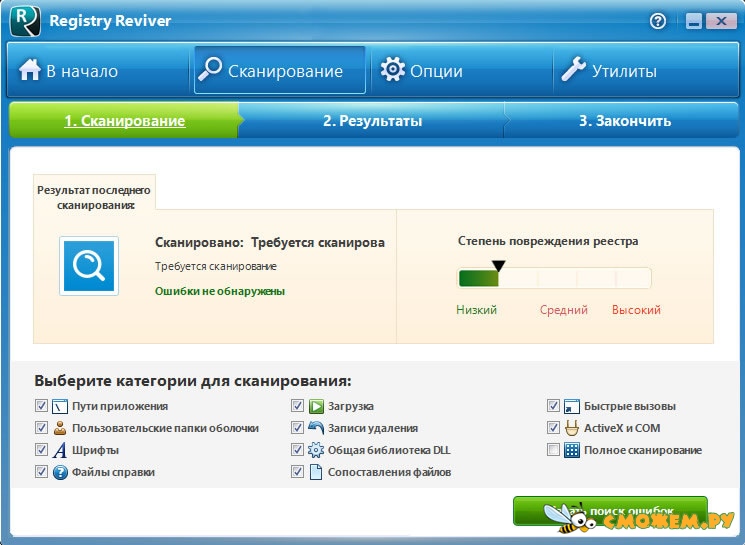Click the Registry Reviver logo icon
This screenshot has width=745, height=545.
[25, 20]
